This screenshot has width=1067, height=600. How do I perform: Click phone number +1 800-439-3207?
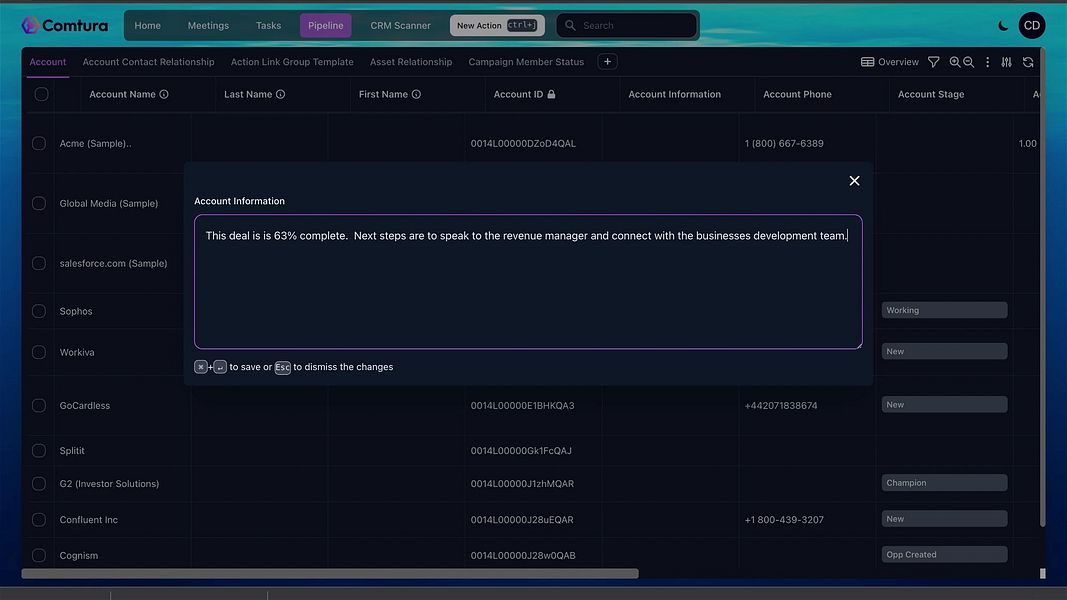click(x=784, y=520)
